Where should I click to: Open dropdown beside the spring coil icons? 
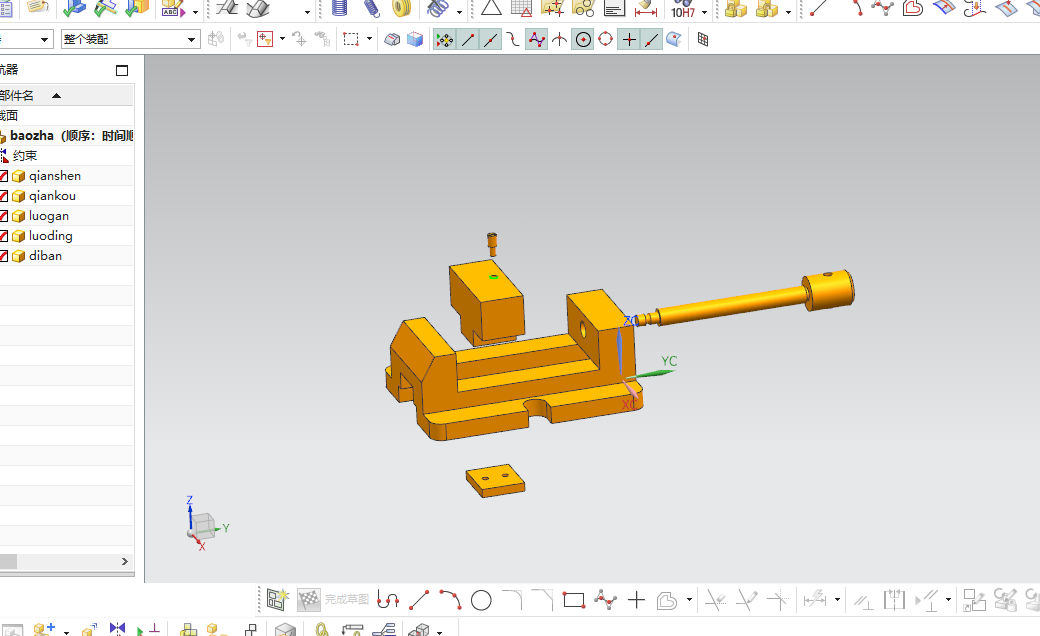[x=459, y=12]
